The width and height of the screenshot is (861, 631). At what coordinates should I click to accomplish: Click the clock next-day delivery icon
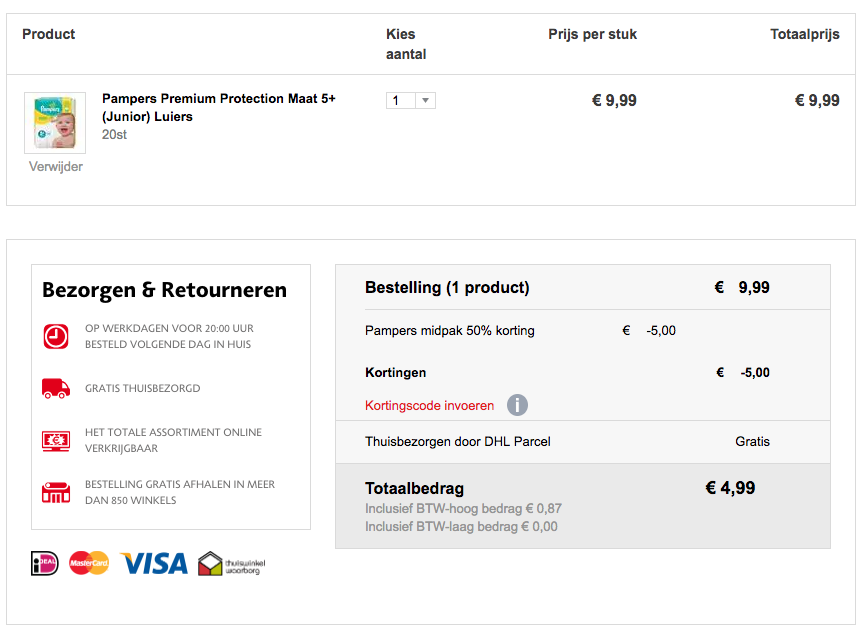tap(56, 336)
